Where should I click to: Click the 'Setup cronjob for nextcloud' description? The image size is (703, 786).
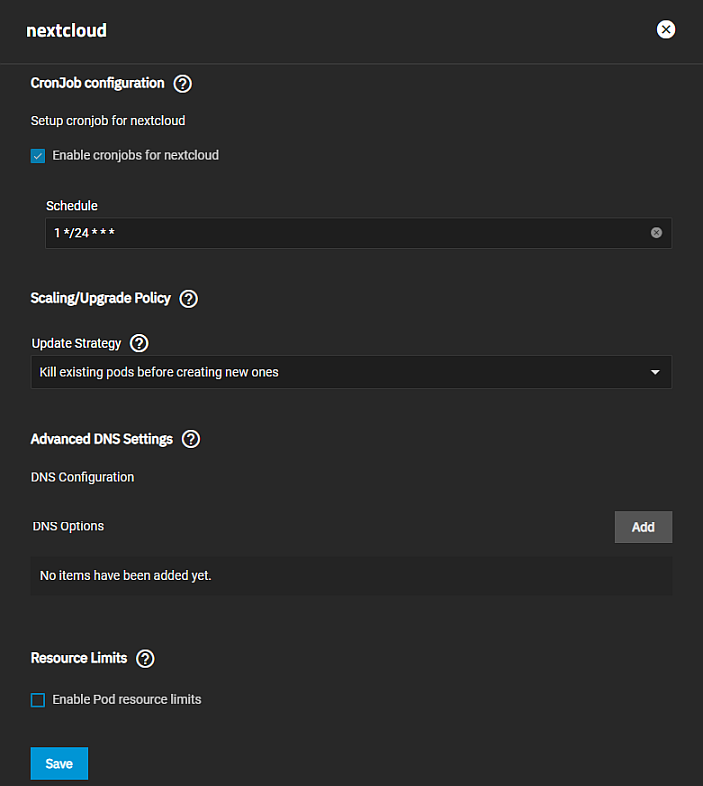(108, 121)
